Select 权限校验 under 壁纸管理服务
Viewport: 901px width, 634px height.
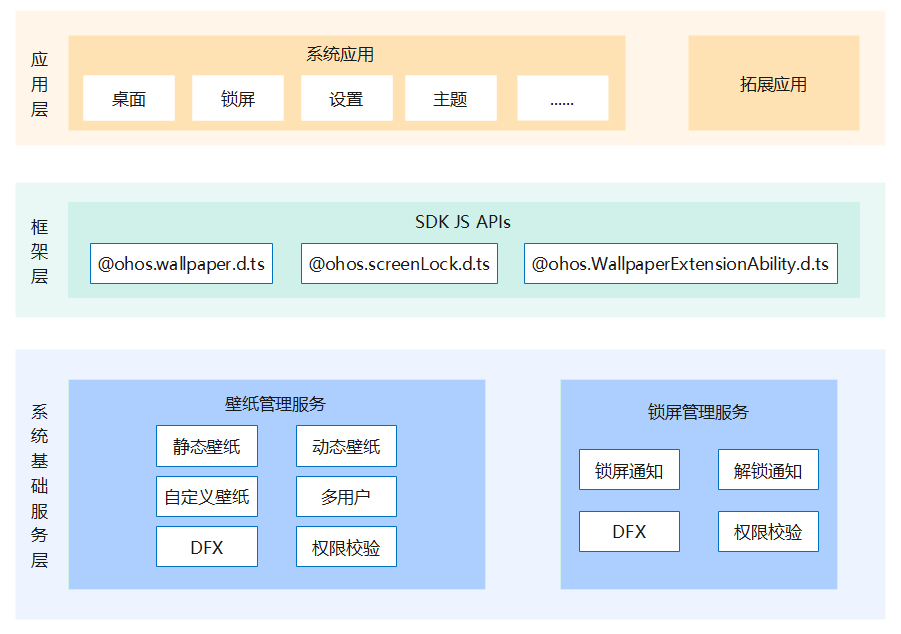(346, 547)
